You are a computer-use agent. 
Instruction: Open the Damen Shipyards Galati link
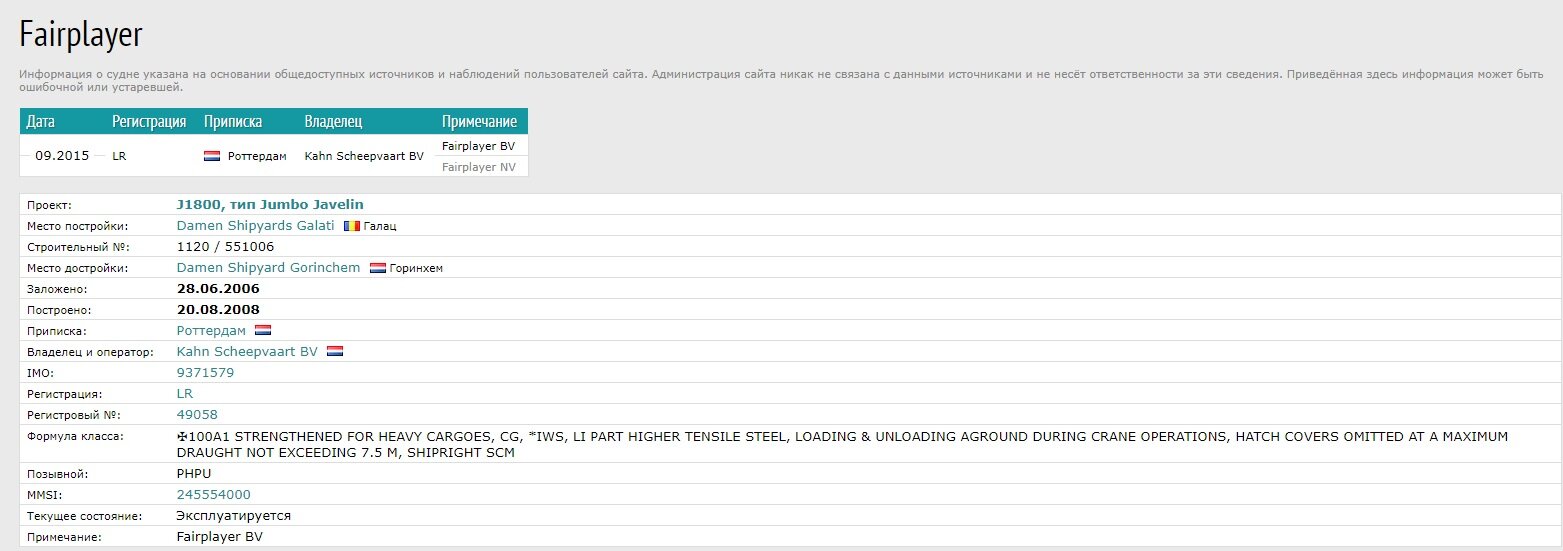pos(255,226)
